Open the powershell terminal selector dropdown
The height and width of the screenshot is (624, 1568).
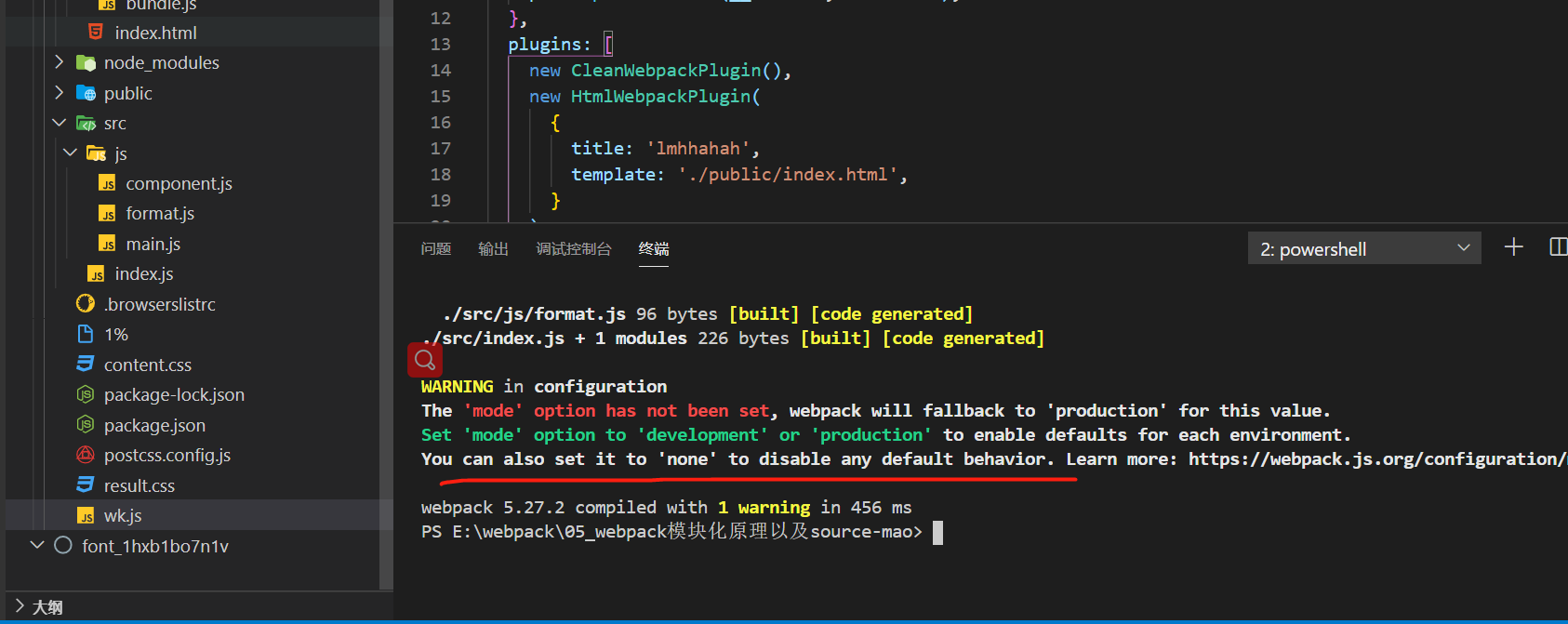(1364, 248)
